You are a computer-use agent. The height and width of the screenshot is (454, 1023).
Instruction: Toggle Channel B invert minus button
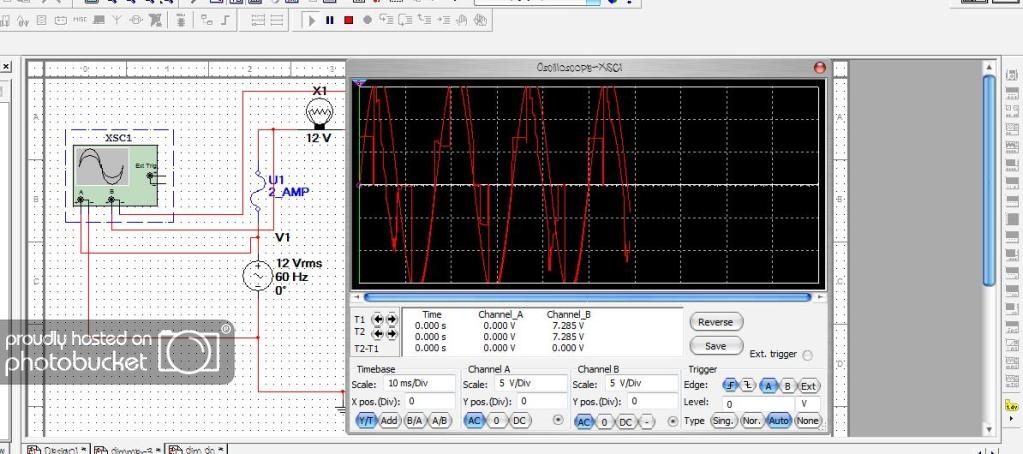[x=646, y=422]
